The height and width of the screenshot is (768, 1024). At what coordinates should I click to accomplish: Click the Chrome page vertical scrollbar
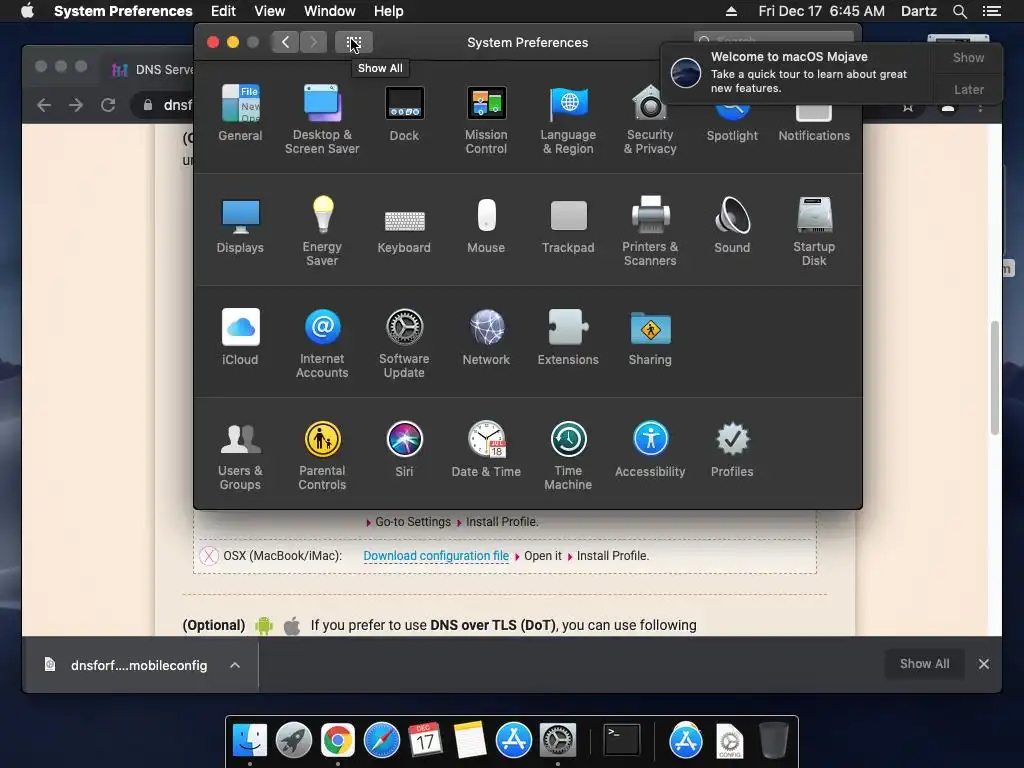pos(995,377)
